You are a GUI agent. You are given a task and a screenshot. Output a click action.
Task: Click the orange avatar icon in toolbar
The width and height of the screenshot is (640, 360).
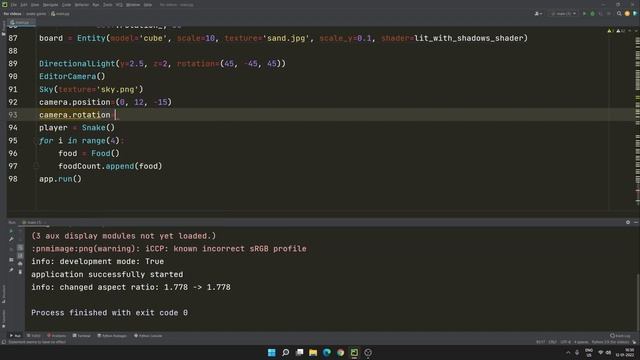[627, 13]
